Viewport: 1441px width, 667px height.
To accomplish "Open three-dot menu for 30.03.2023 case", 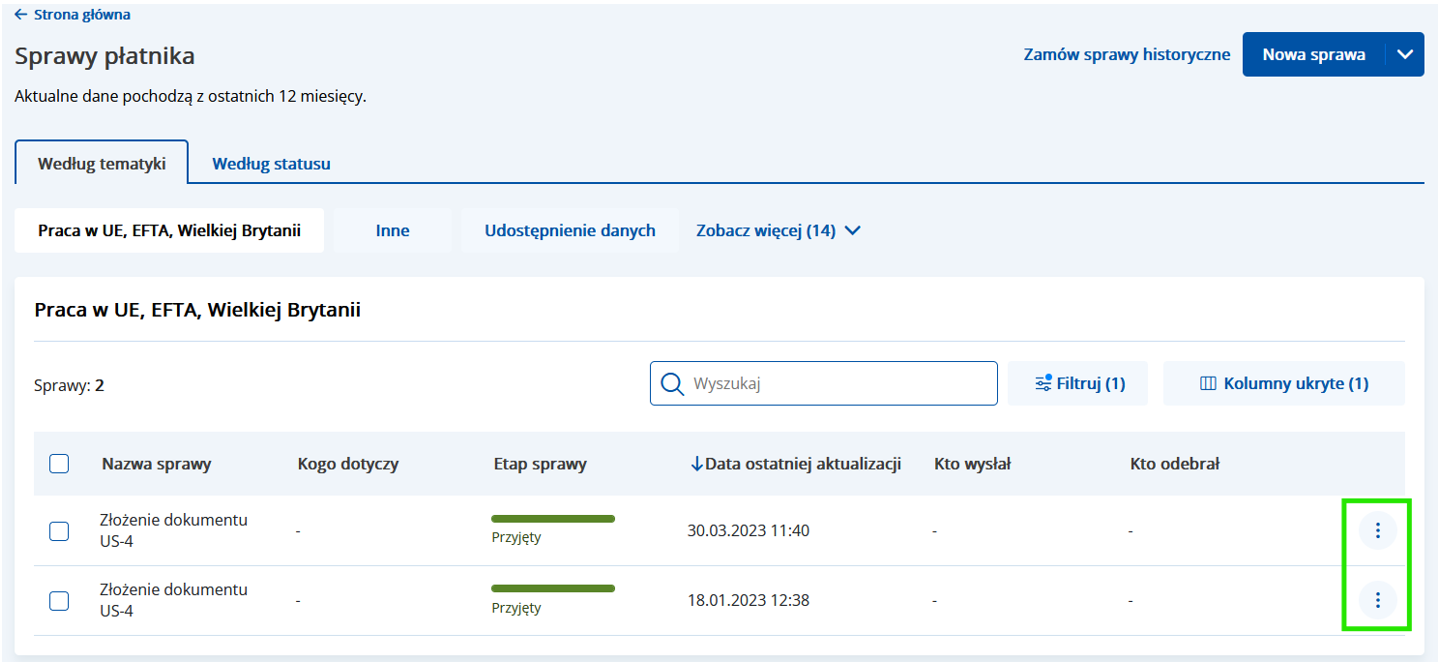I will [1377, 531].
